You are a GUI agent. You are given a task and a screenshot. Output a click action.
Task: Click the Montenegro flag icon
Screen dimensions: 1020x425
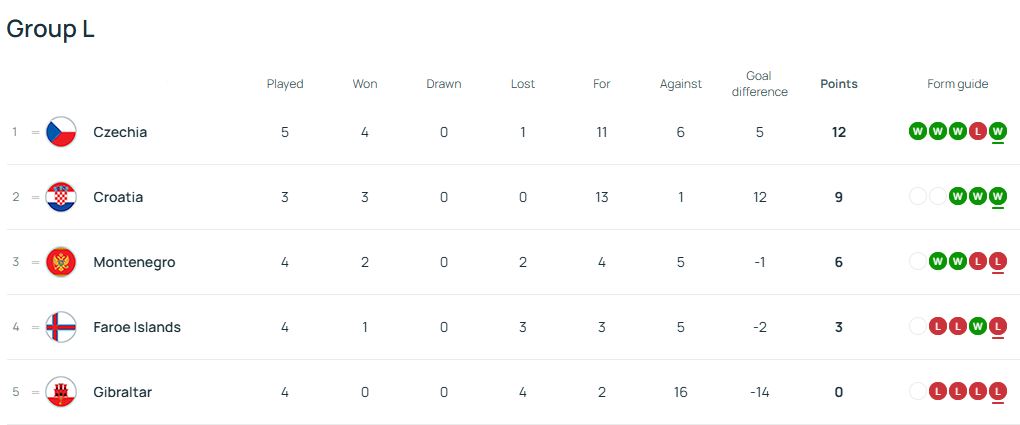click(x=61, y=262)
